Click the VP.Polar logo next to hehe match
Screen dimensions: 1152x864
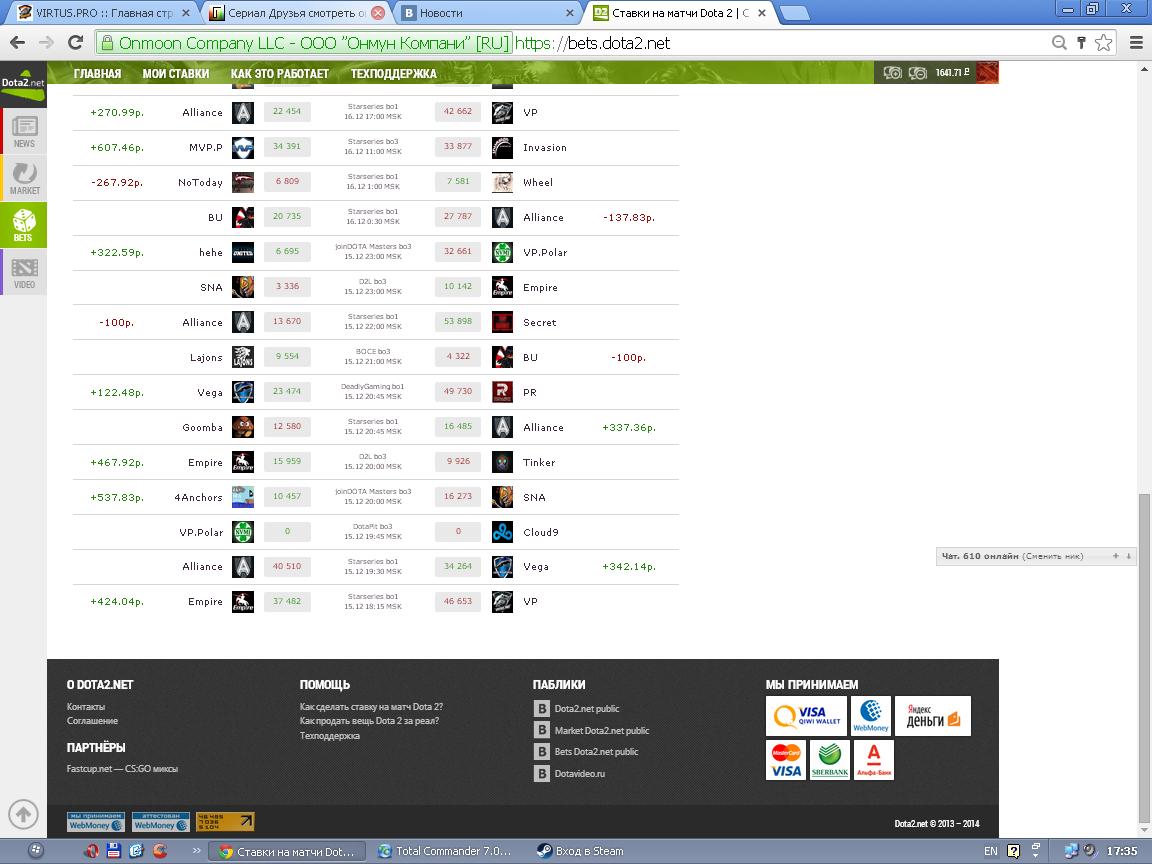coord(503,252)
